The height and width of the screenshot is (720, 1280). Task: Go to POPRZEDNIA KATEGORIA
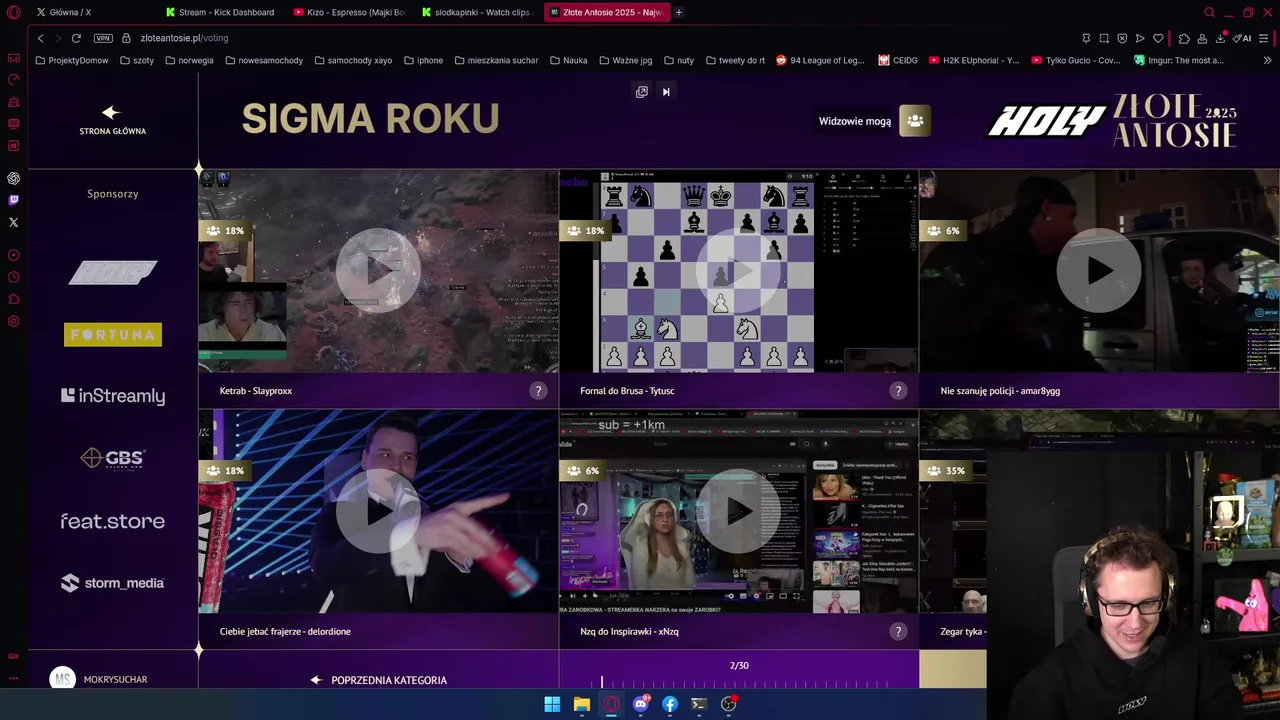point(379,680)
